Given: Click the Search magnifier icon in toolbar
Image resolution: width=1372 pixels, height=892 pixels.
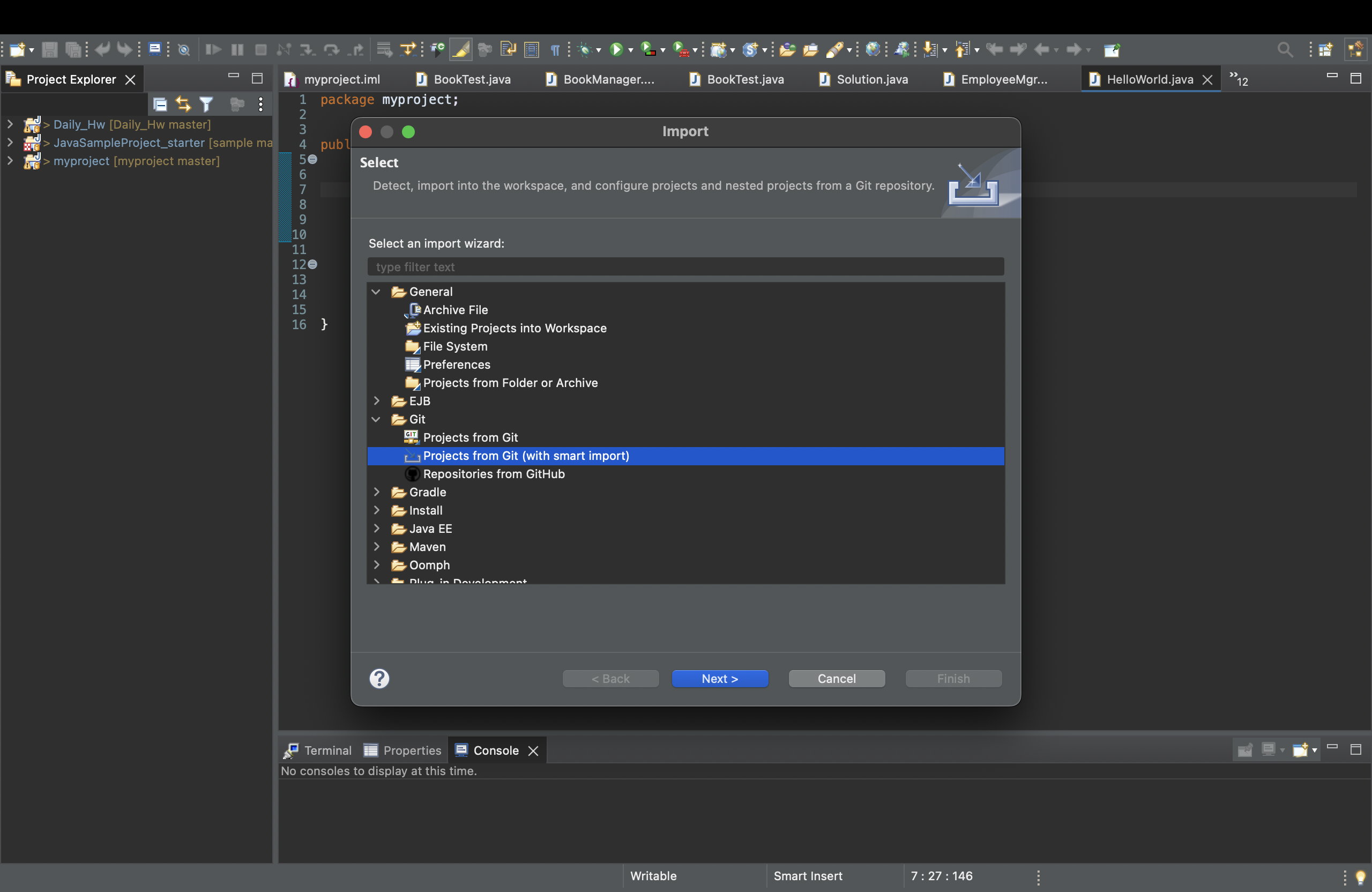Looking at the screenshot, I should pyautogui.click(x=1285, y=50).
